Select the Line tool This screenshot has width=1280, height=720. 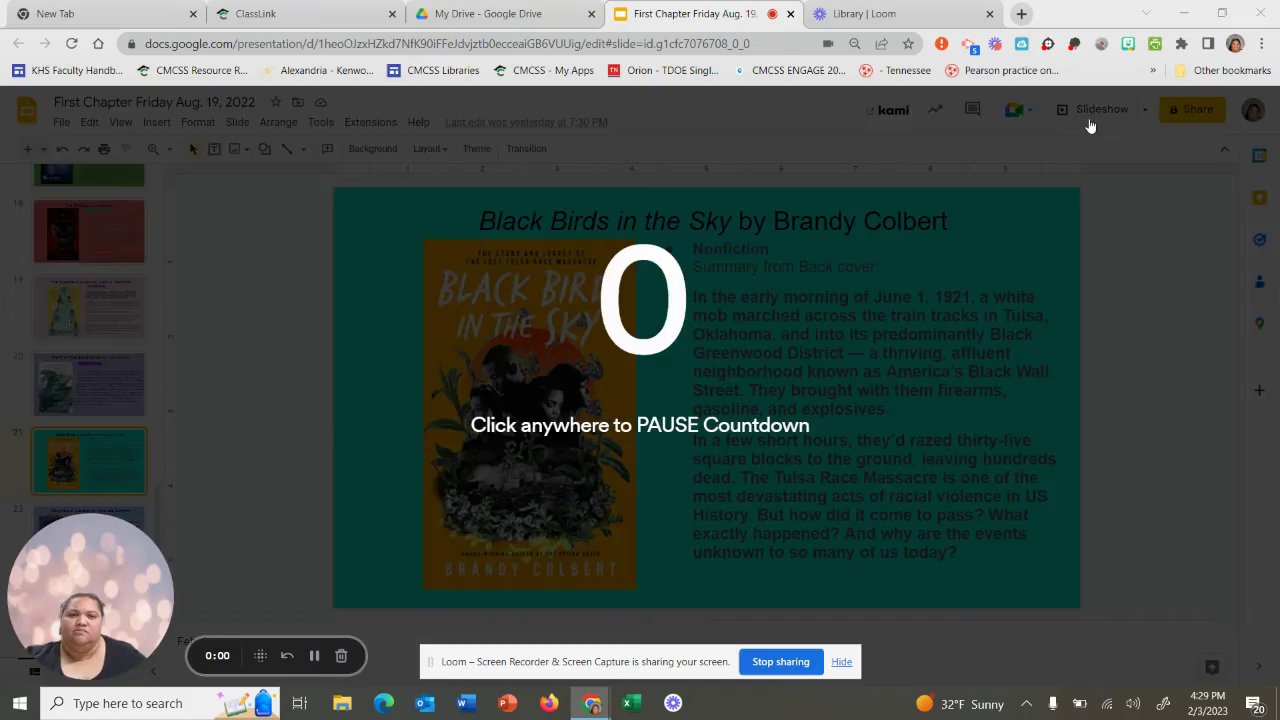click(286, 149)
